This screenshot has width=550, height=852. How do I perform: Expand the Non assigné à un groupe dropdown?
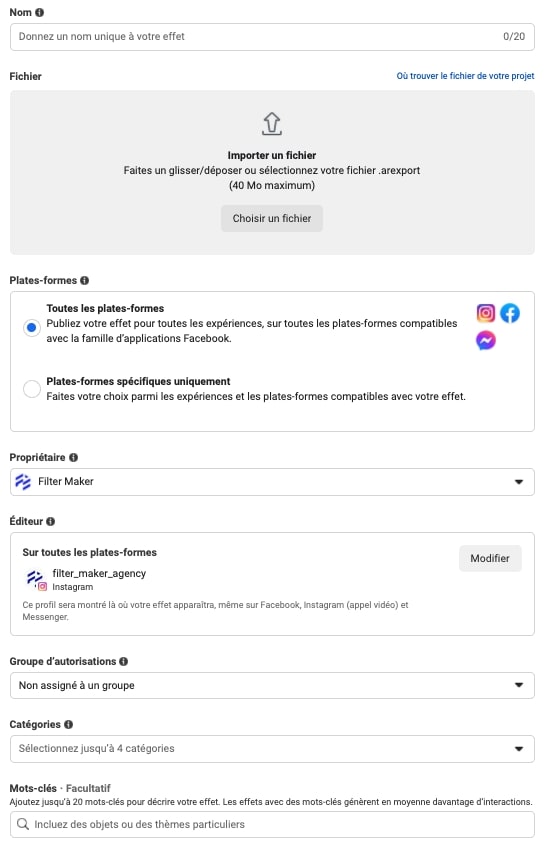tap(272, 686)
